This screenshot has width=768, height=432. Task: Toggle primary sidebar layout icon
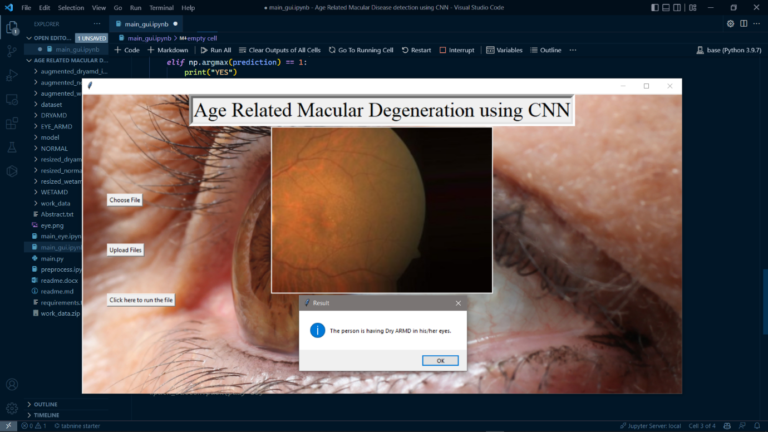coord(655,8)
